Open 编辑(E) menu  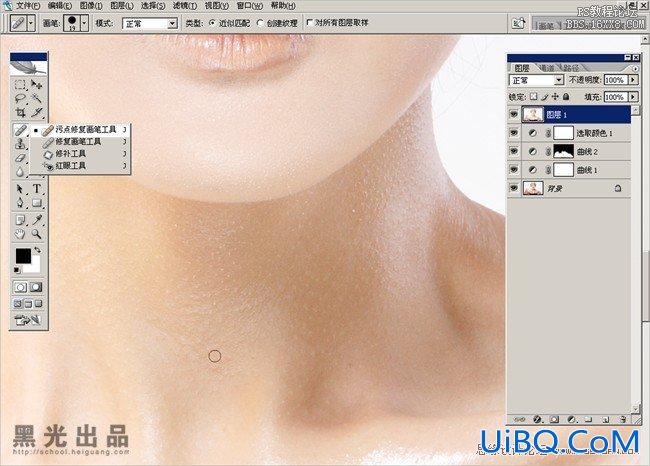pyautogui.click(x=60, y=6)
